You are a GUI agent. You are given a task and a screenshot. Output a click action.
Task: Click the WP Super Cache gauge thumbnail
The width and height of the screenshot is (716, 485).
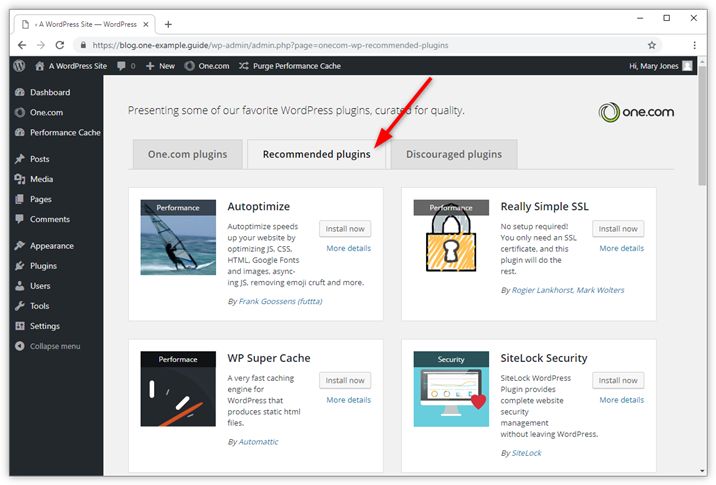[178, 389]
